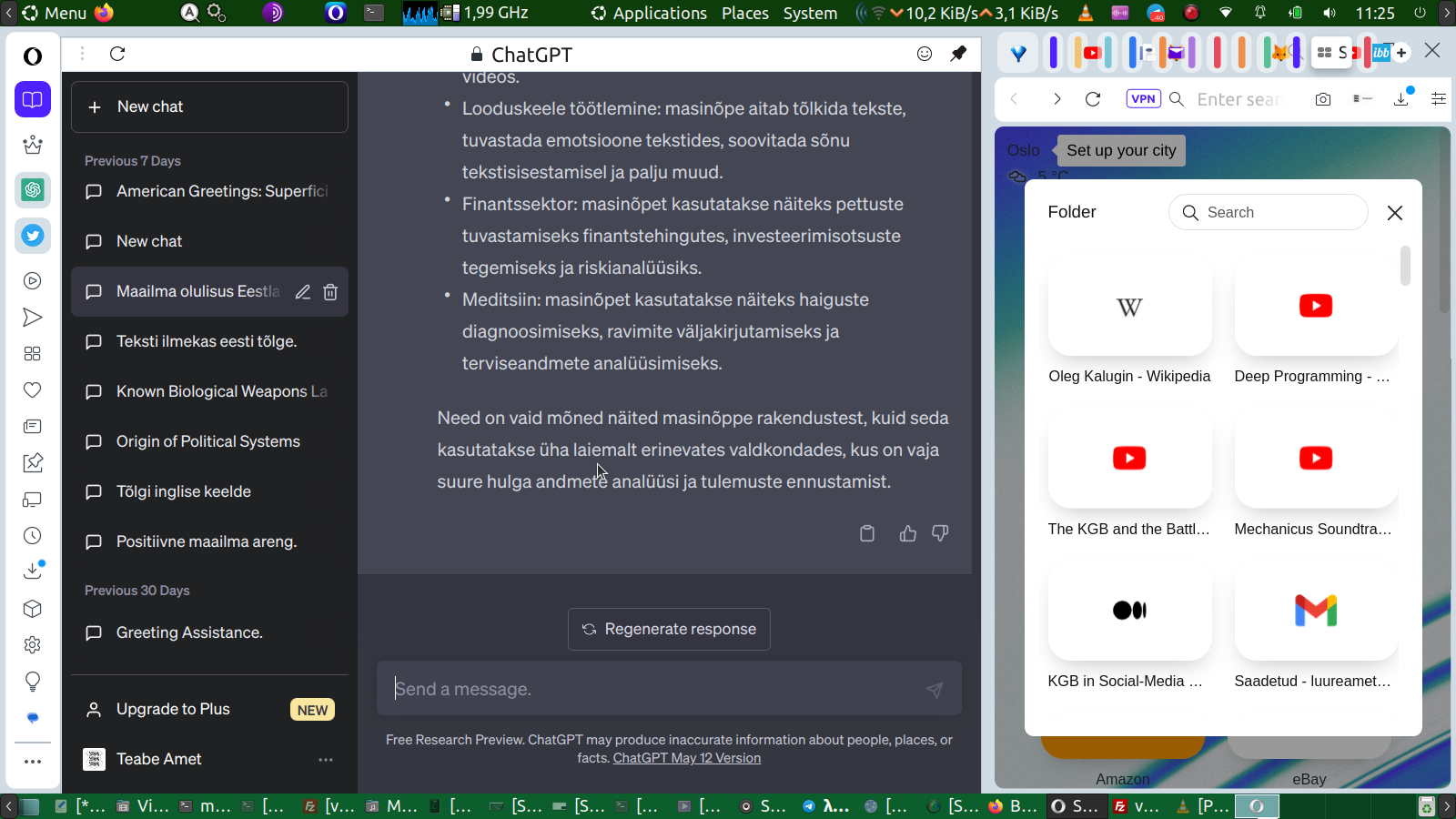Toggle the pin for ChatGPT sidebar panel
The image size is (1456, 819).
coord(958,54)
